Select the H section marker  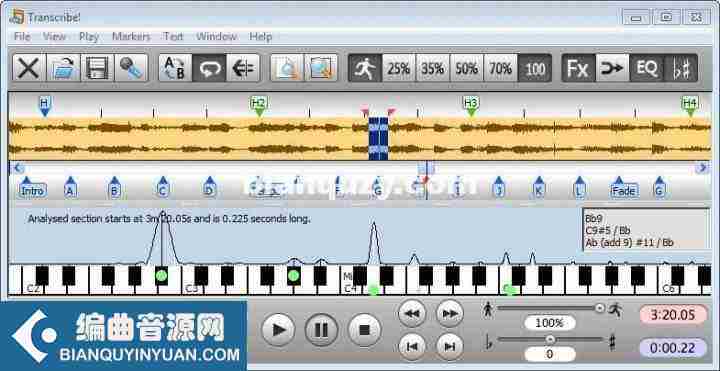click(44, 106)
